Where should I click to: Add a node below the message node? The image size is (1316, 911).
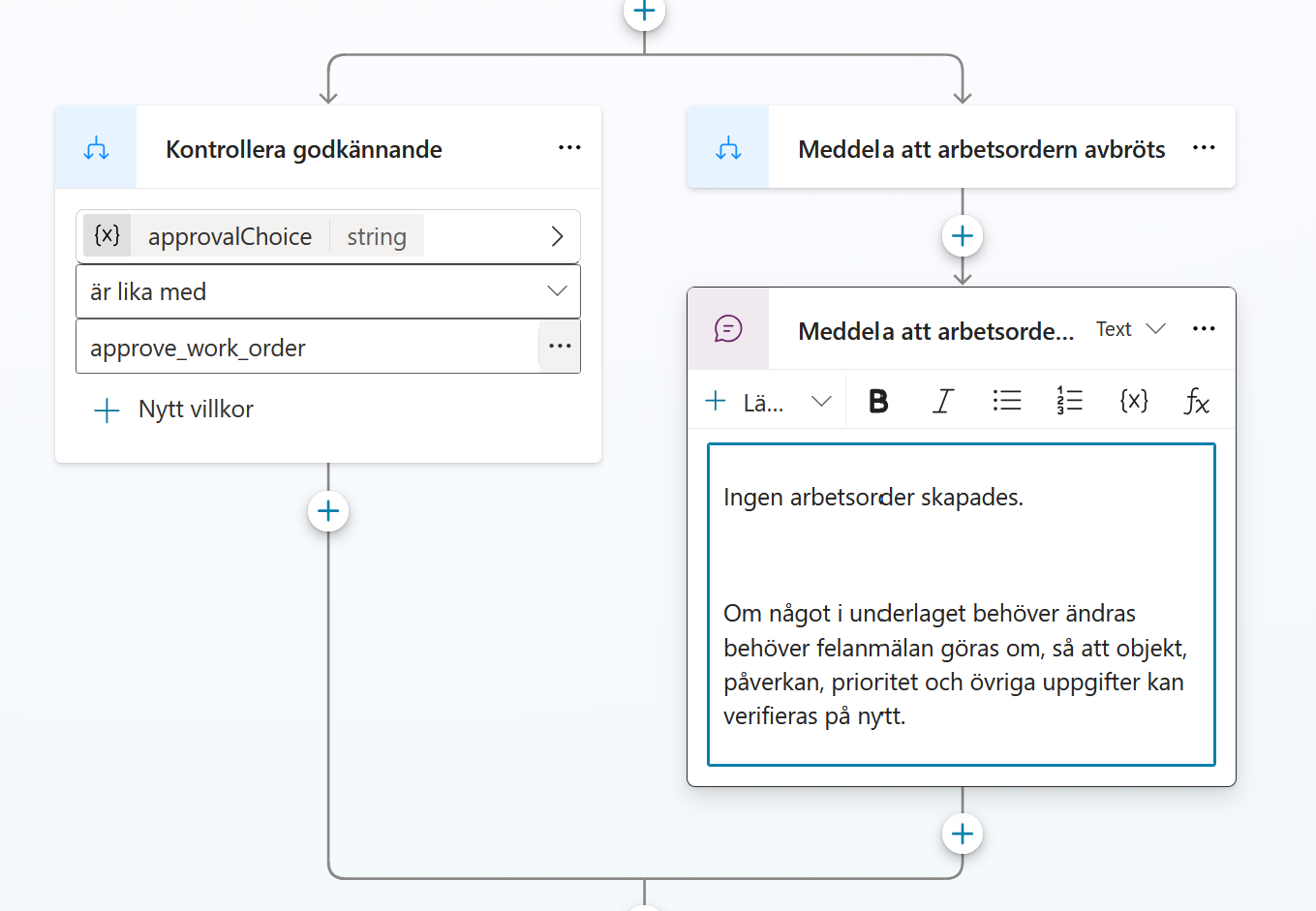pyautogui.click(x=963, y=834)
